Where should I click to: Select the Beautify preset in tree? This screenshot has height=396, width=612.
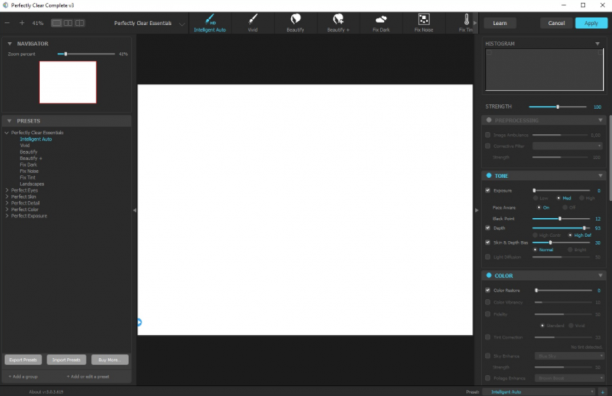tap(28, 152)
